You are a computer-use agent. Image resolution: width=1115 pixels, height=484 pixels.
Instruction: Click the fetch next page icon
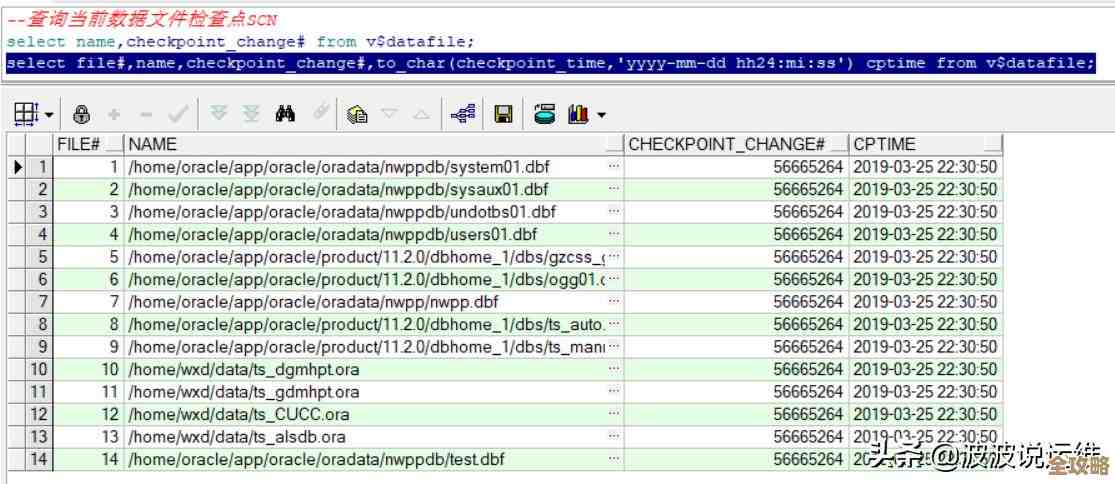pyautogui.click(x=219, y=114)
